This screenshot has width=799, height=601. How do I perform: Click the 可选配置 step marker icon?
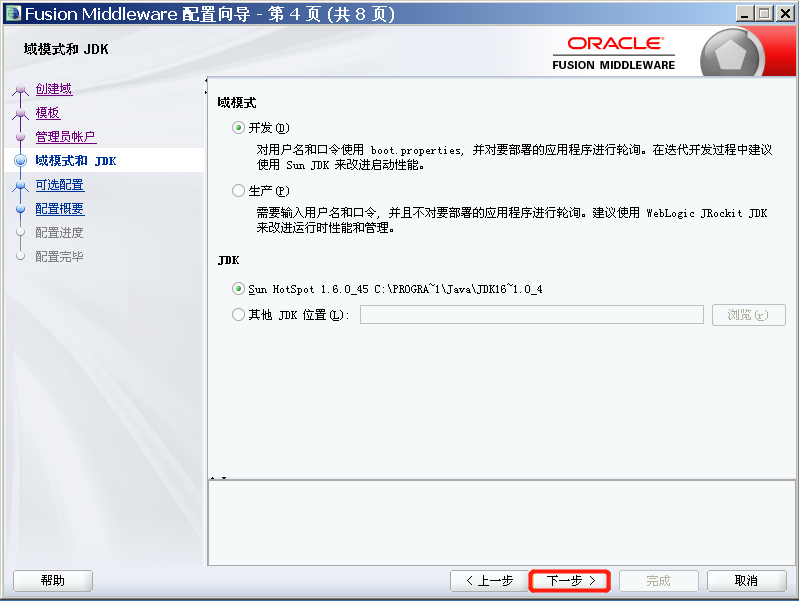click(x=20, y=185)
